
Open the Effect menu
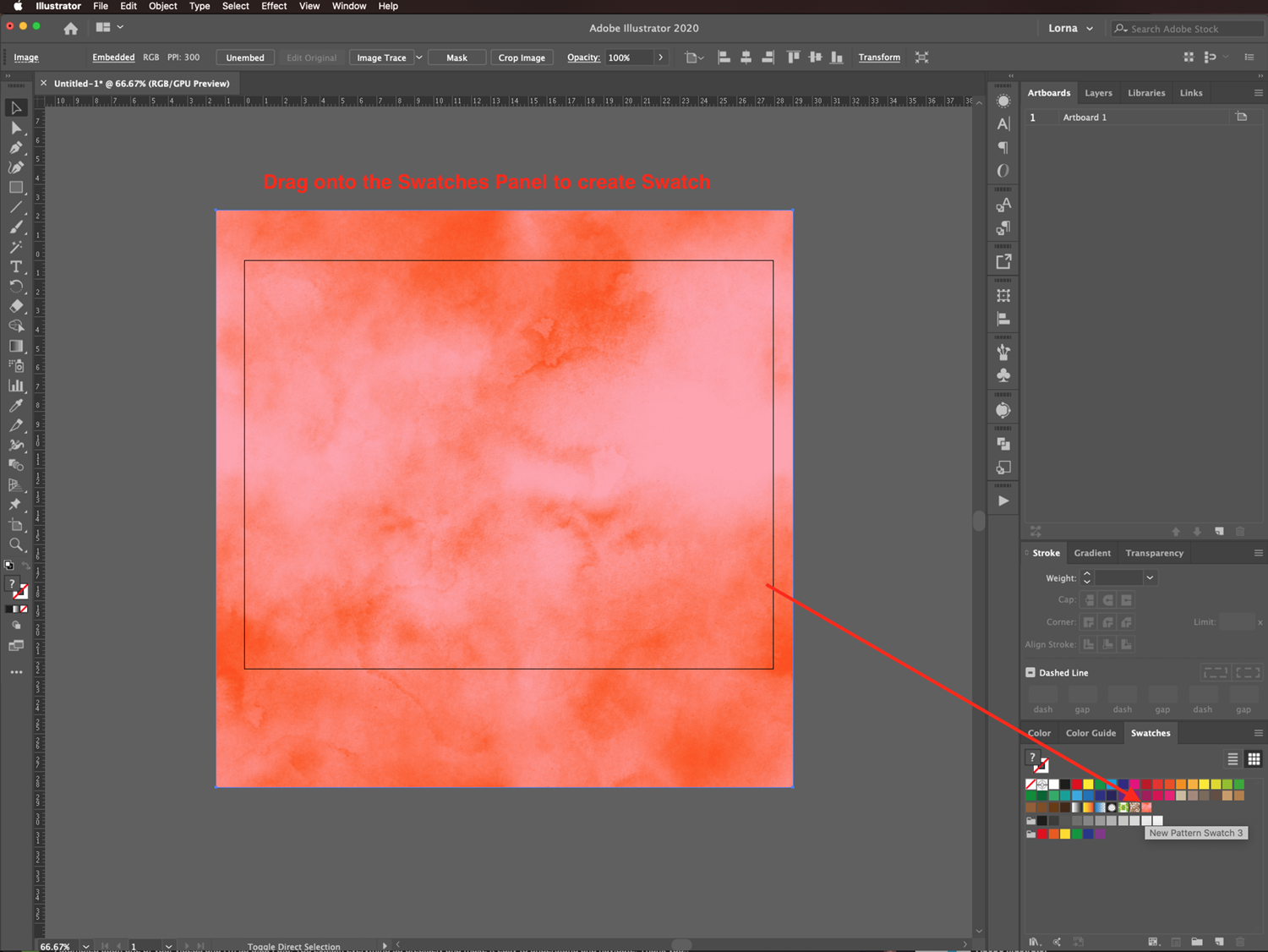point(274,6)
